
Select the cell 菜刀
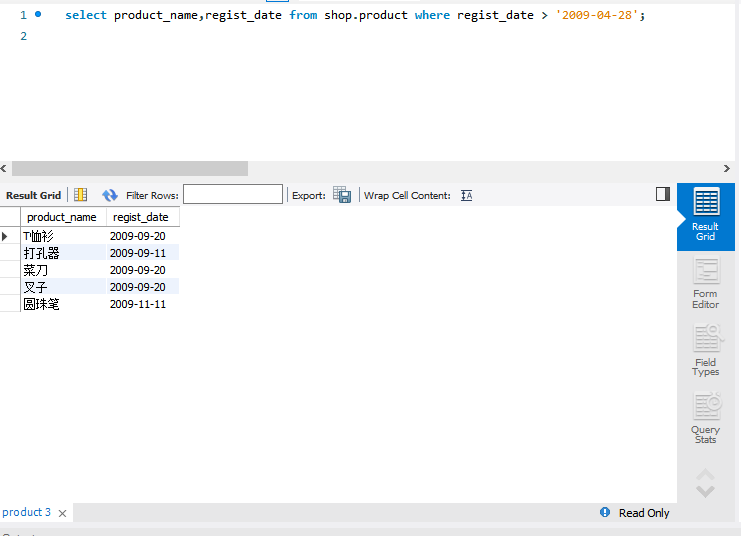pos(63,270)
